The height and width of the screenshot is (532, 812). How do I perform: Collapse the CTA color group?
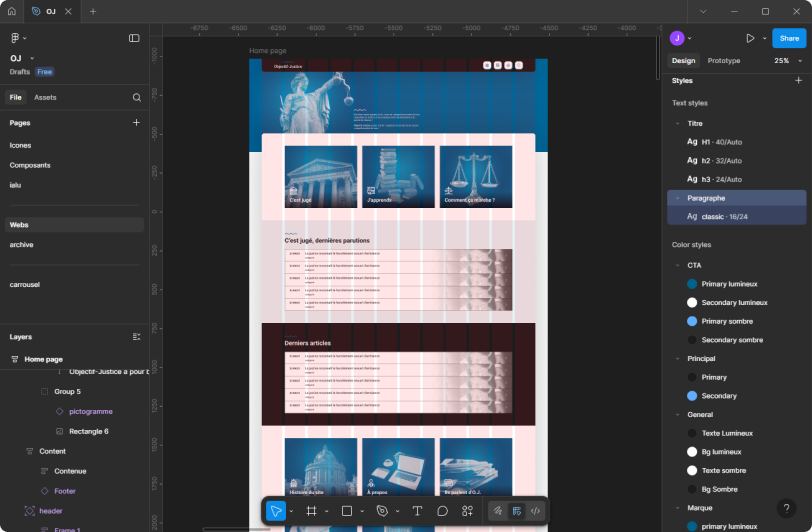tap(677, 265)
